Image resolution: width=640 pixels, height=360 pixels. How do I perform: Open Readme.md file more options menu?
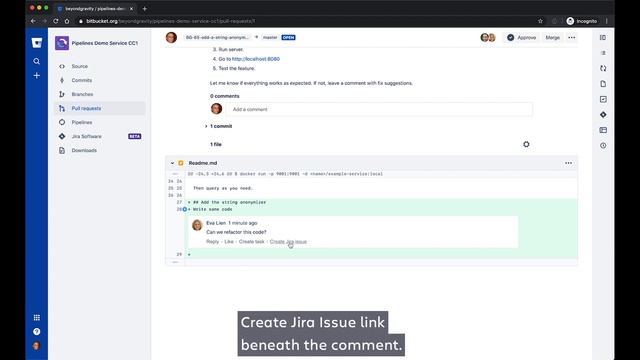point(569,163)
